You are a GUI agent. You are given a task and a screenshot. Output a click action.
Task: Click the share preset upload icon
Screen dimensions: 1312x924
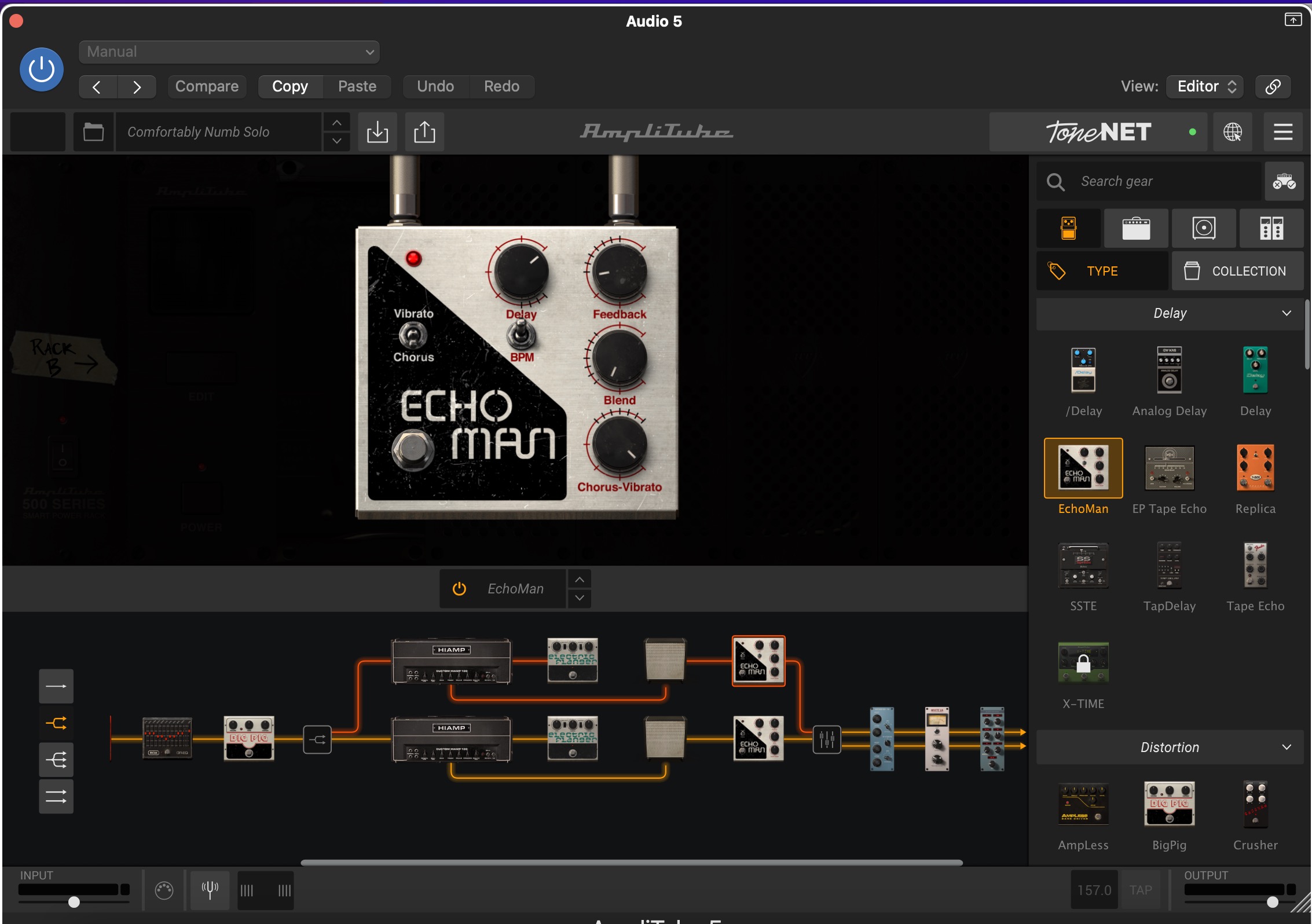coord(424,132)
